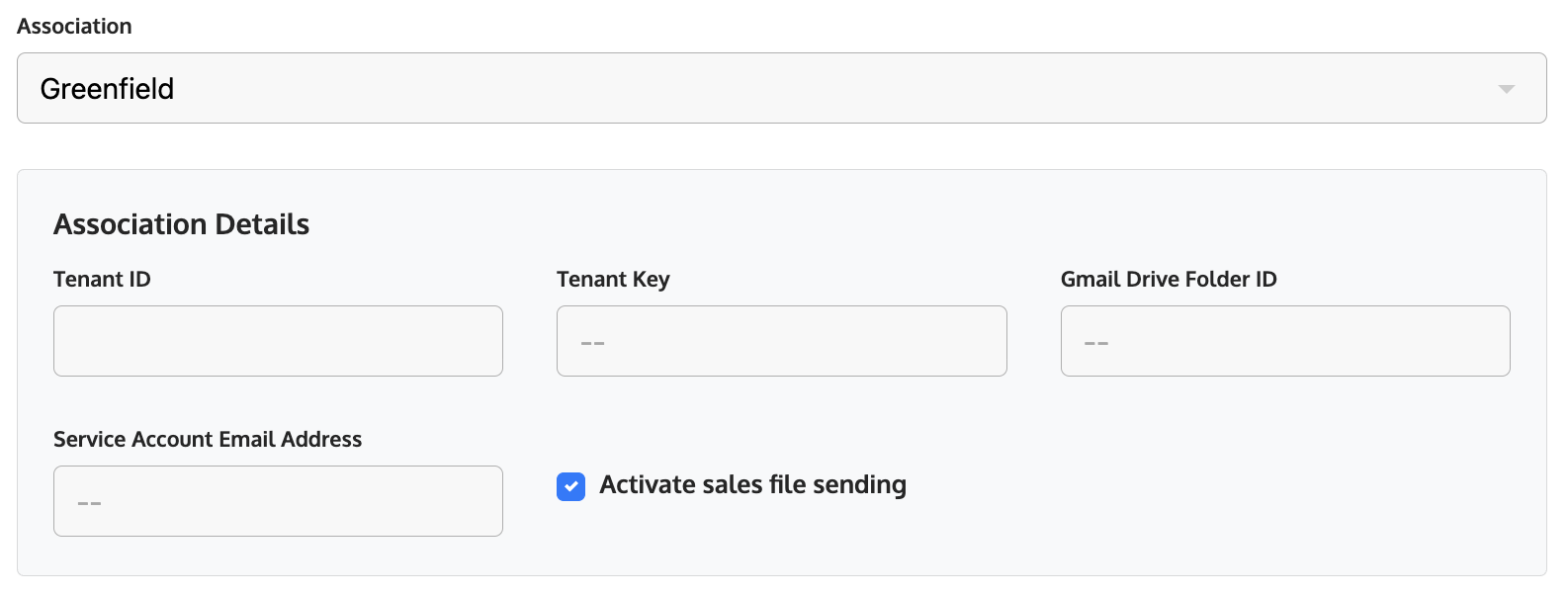Uncheck the Activate sales file sending checkbox
The height and width of the screenshot is (595, 1568).
570,486
